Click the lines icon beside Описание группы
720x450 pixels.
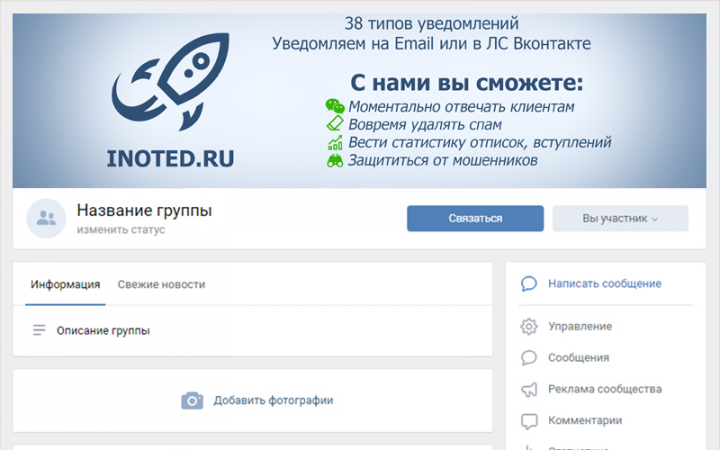pyautogui.click(x=39, y=330)
